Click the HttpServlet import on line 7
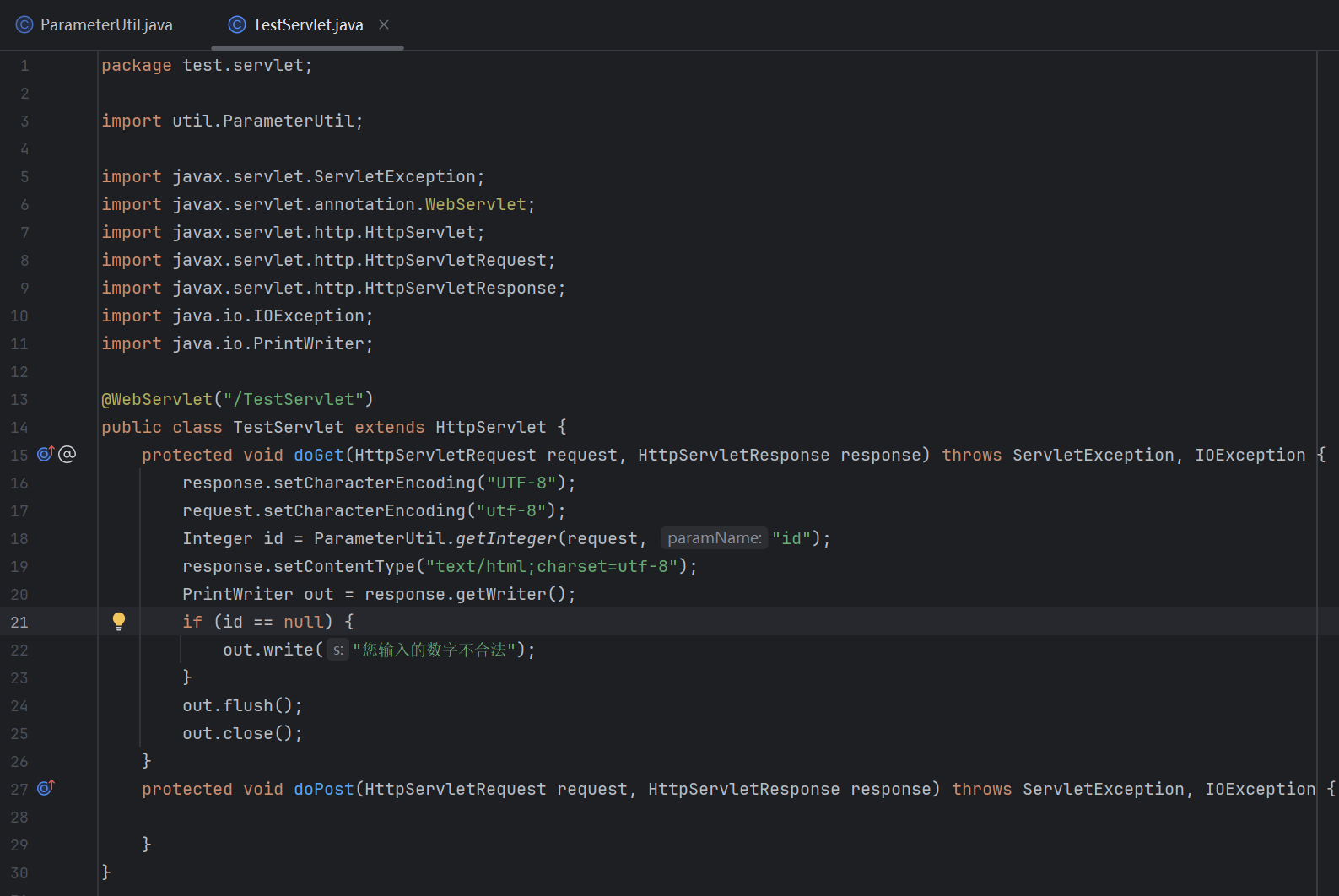 click(293, 232)
